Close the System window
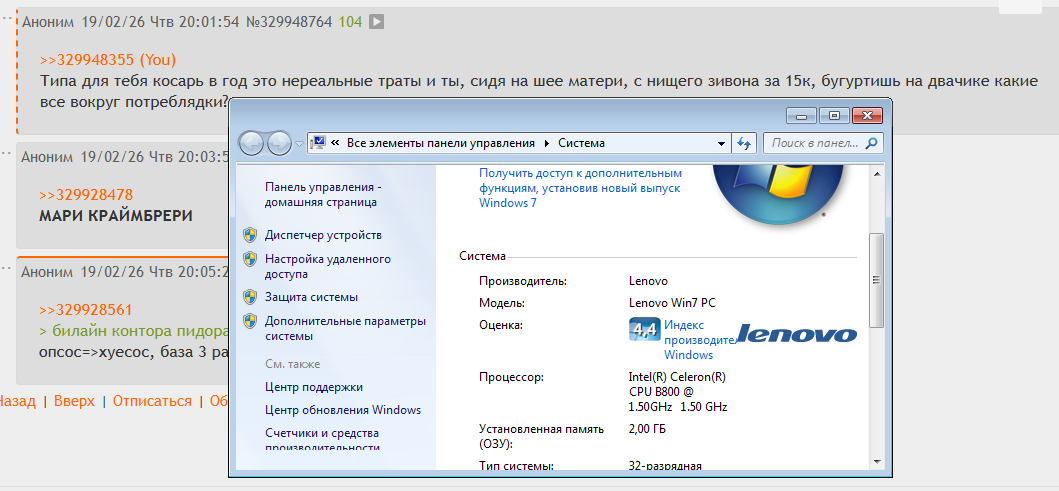This screenshot has height=491, width=1059. point(867,115)
